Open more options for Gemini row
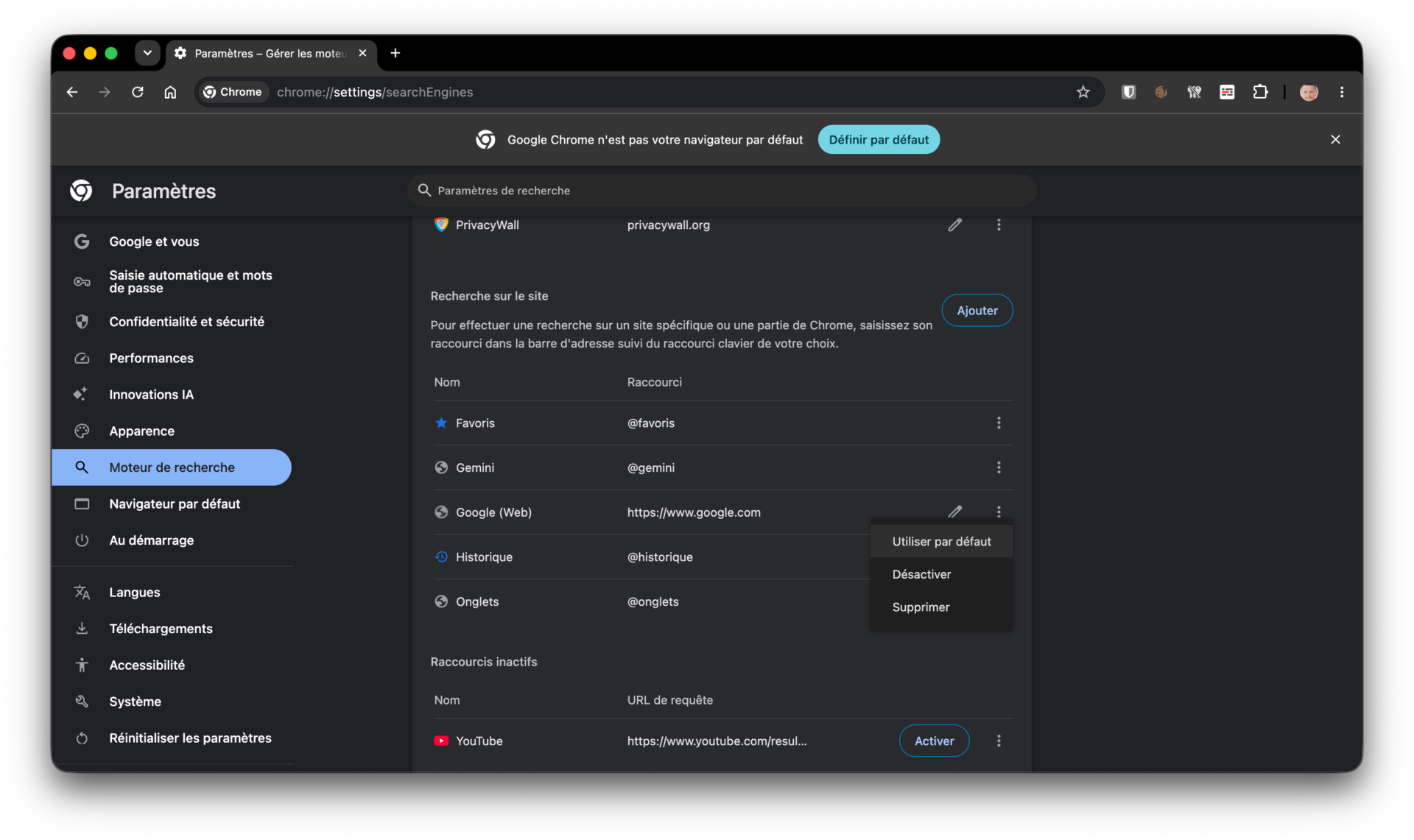This screenshot has height=840, width=1414. click(999, 467)
